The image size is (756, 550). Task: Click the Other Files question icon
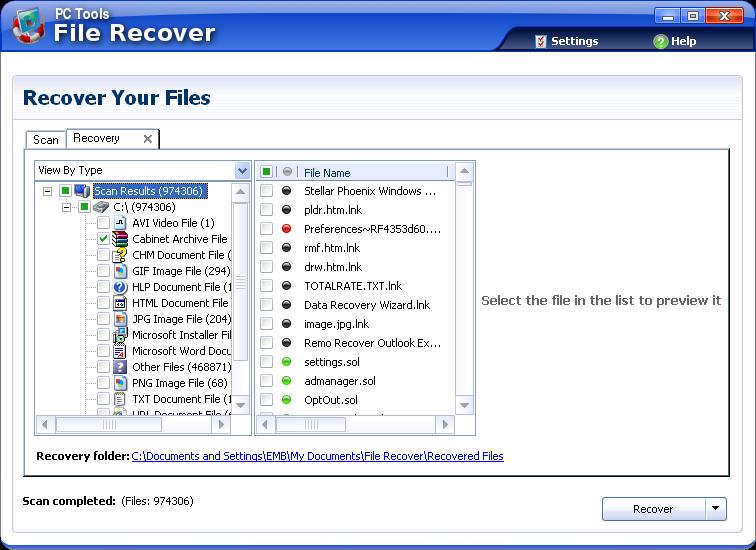click(120, 367)
